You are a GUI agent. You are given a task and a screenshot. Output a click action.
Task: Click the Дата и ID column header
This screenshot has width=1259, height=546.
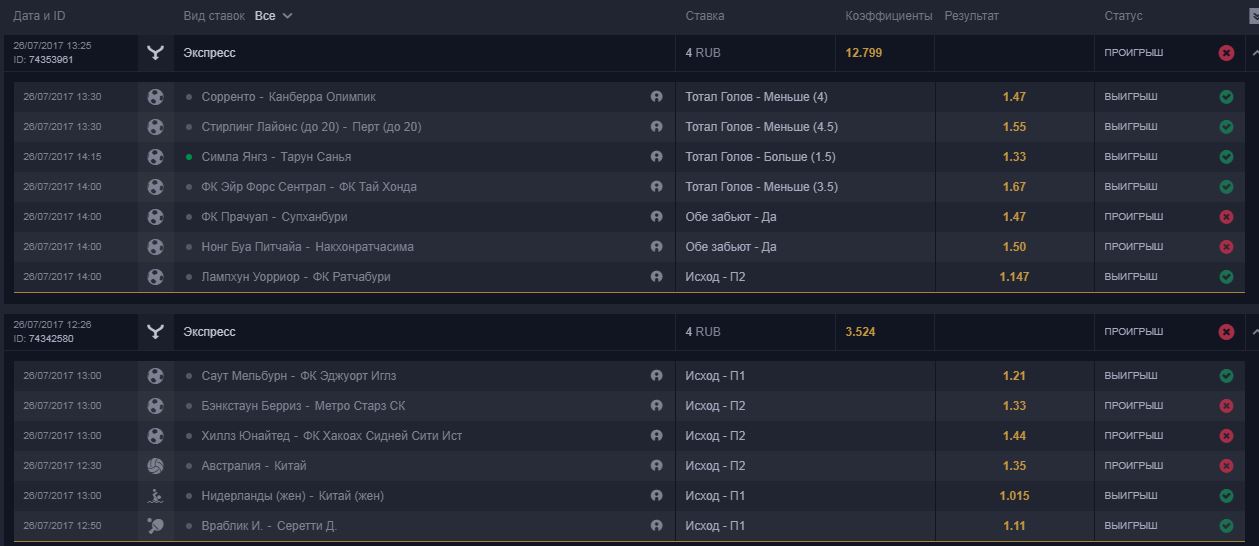(39, 16)
